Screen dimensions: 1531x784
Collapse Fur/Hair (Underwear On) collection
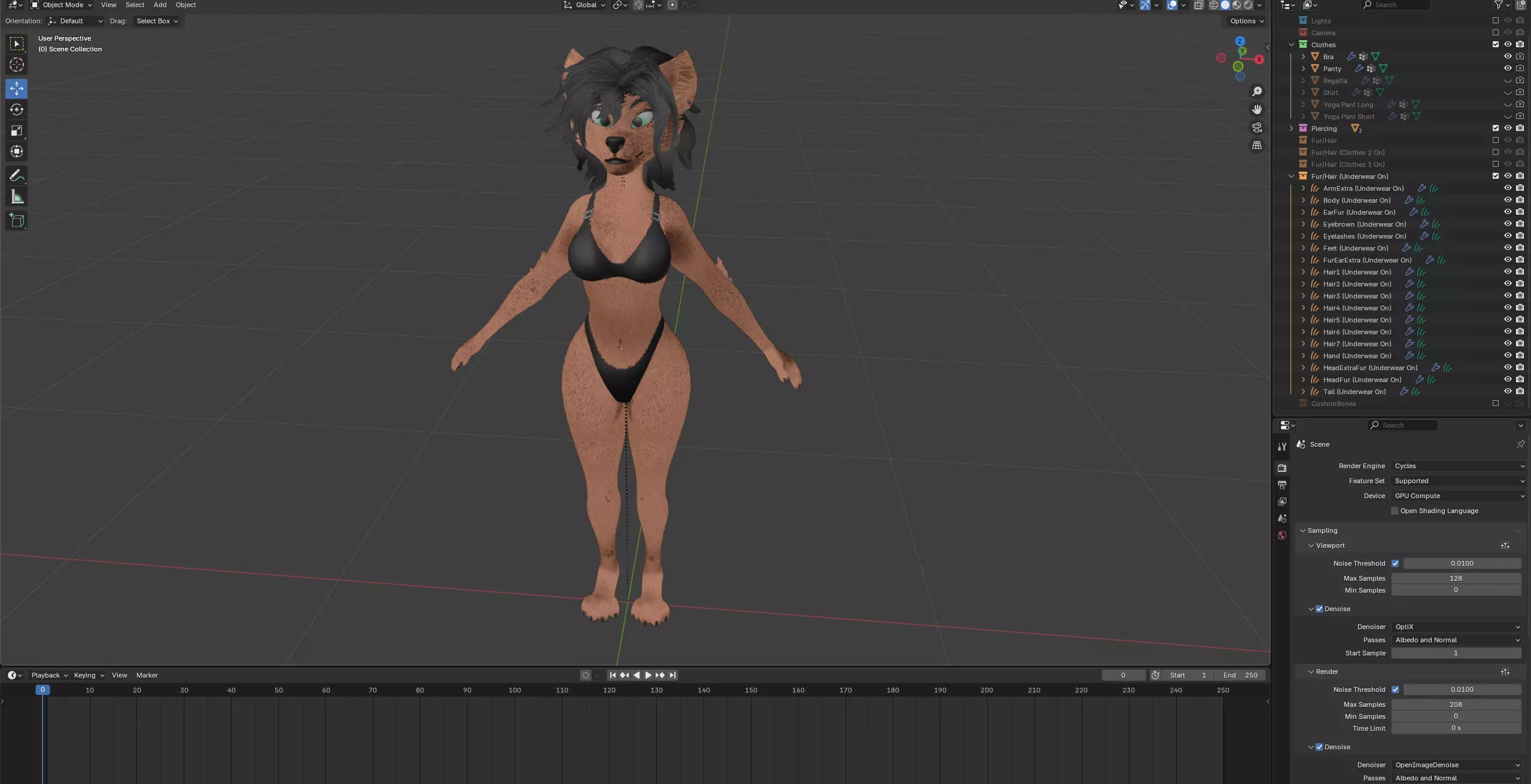(x=1291, y=176)
